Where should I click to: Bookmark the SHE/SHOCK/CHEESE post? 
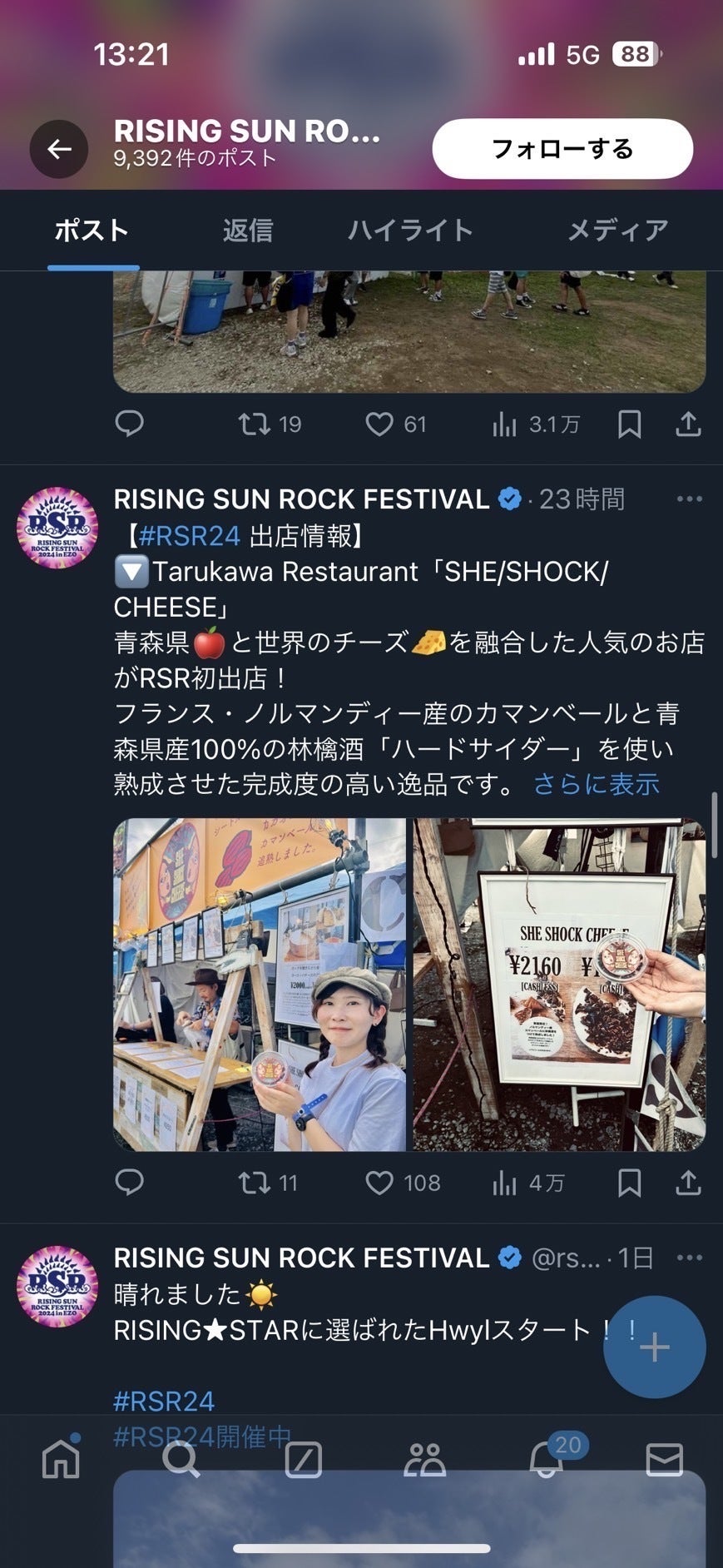pyautogui.click(x=629, y=1183)
